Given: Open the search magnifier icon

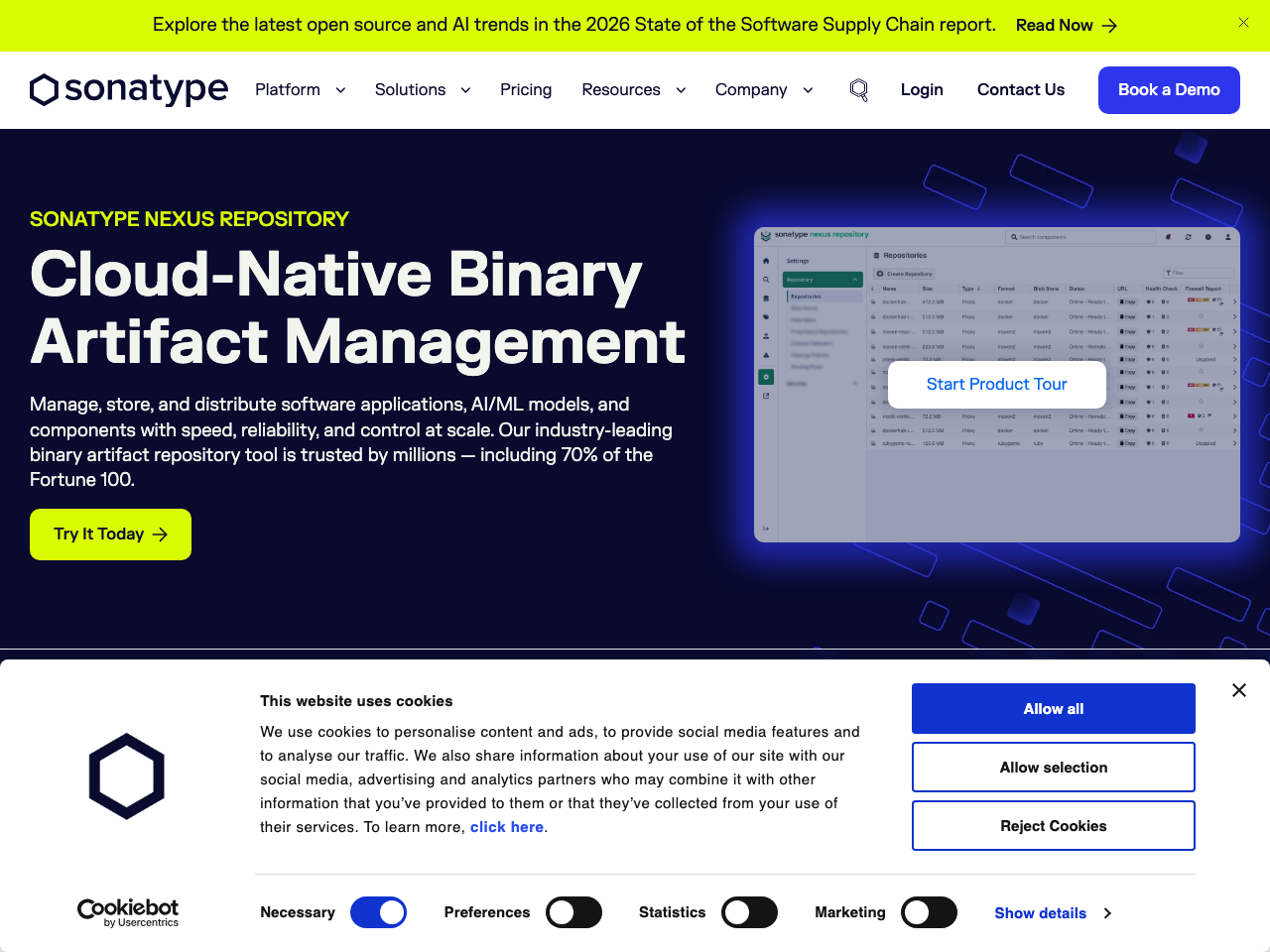Looking at the screenshot, I should (x=859, y=90).
